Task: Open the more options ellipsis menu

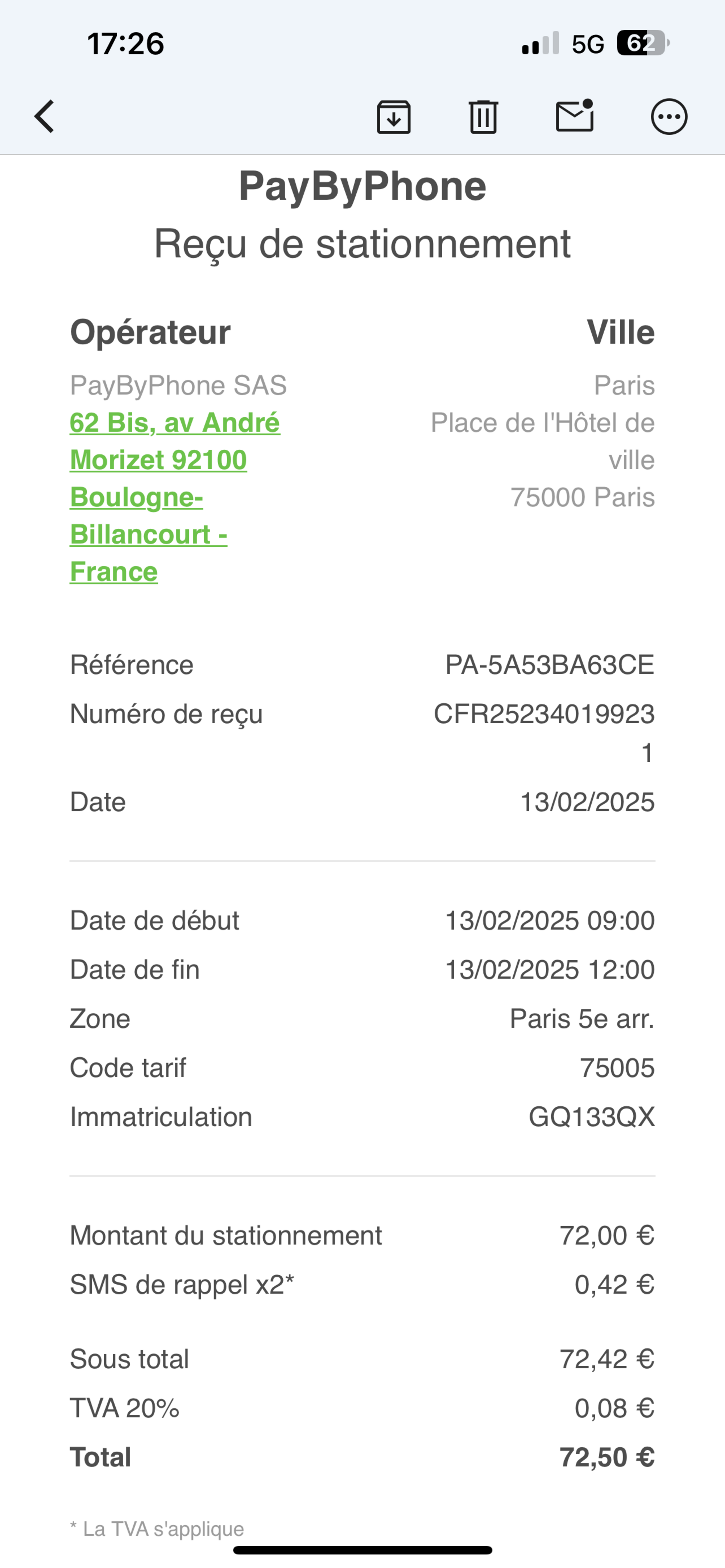Action: [x=669, y=116]
